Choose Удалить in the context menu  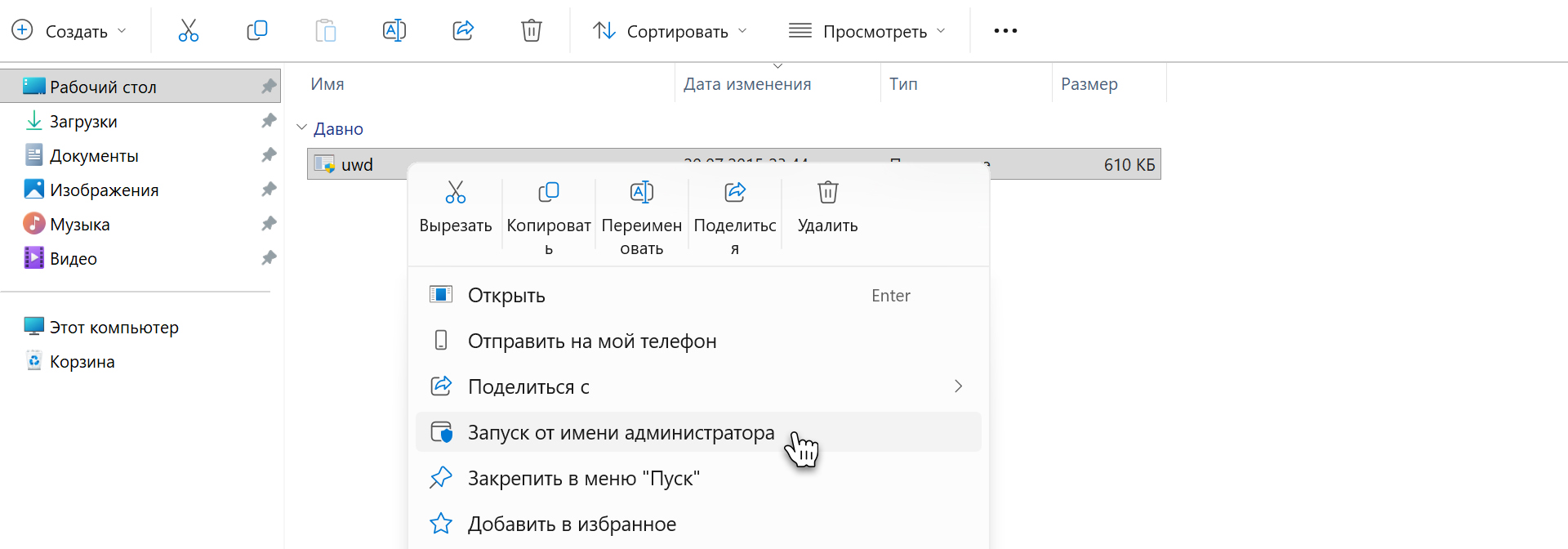tap(827, 208)
